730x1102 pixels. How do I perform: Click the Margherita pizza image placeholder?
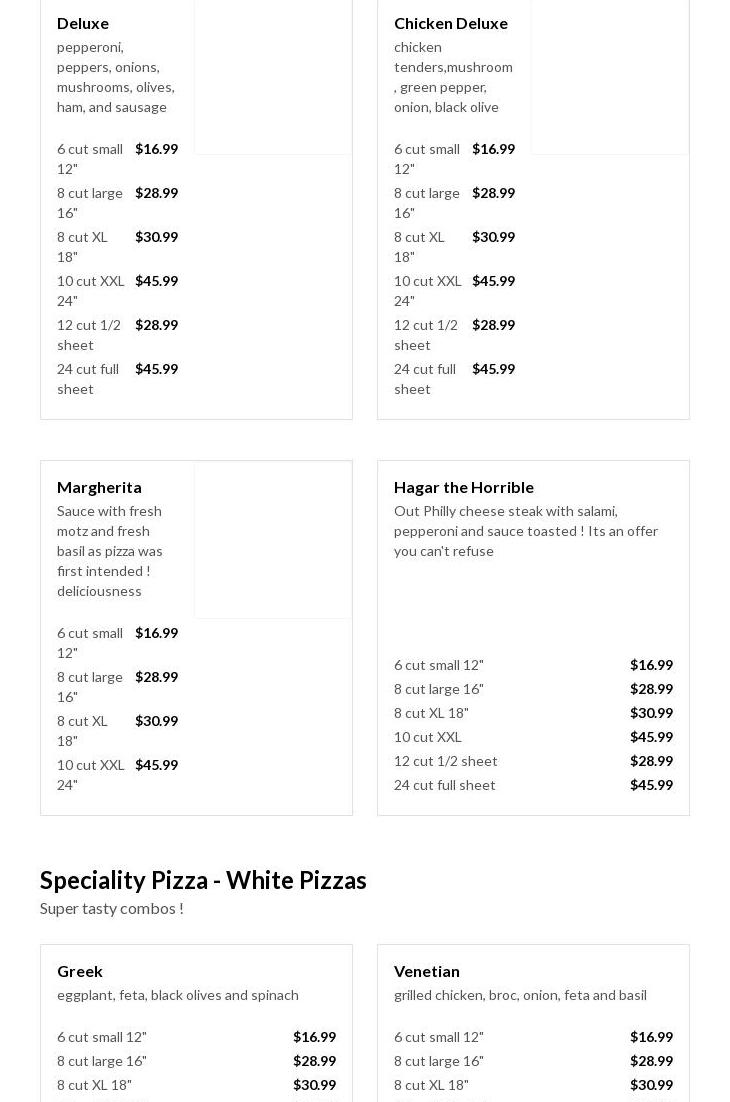click(x=273, y=540)
